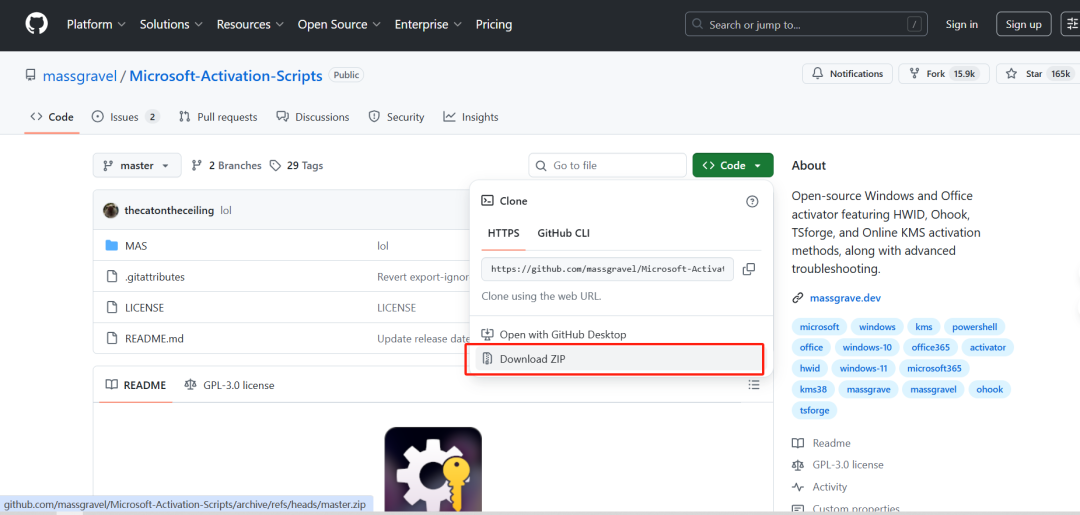Open the .gitattributes file

click(154, 277)
